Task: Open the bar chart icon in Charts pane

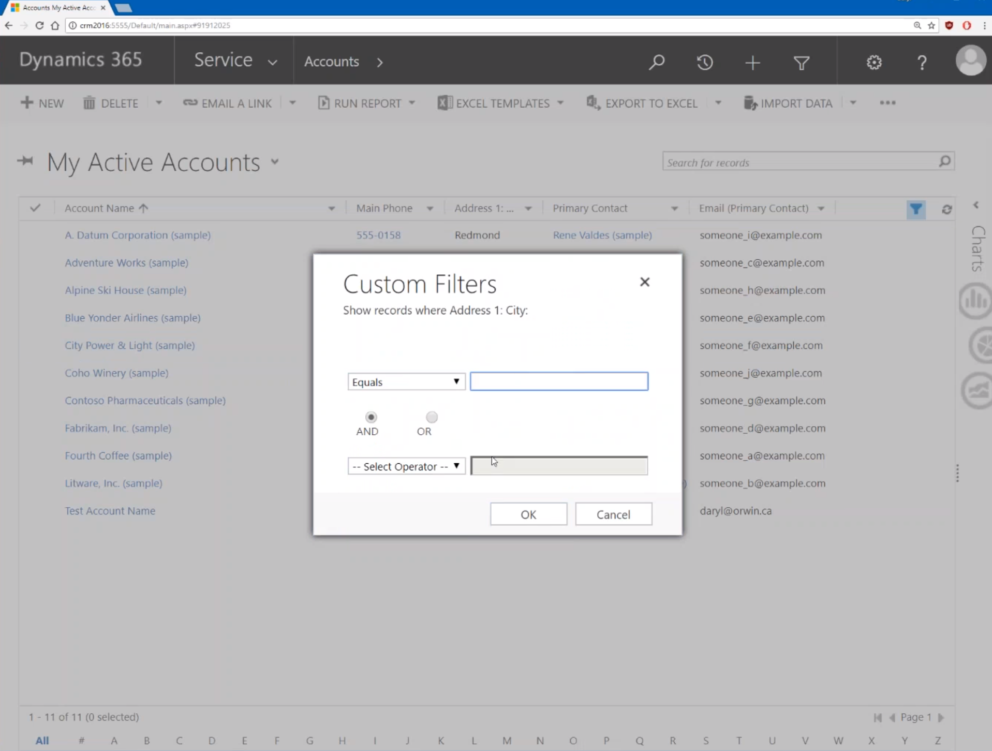Action: pos(976,300)
